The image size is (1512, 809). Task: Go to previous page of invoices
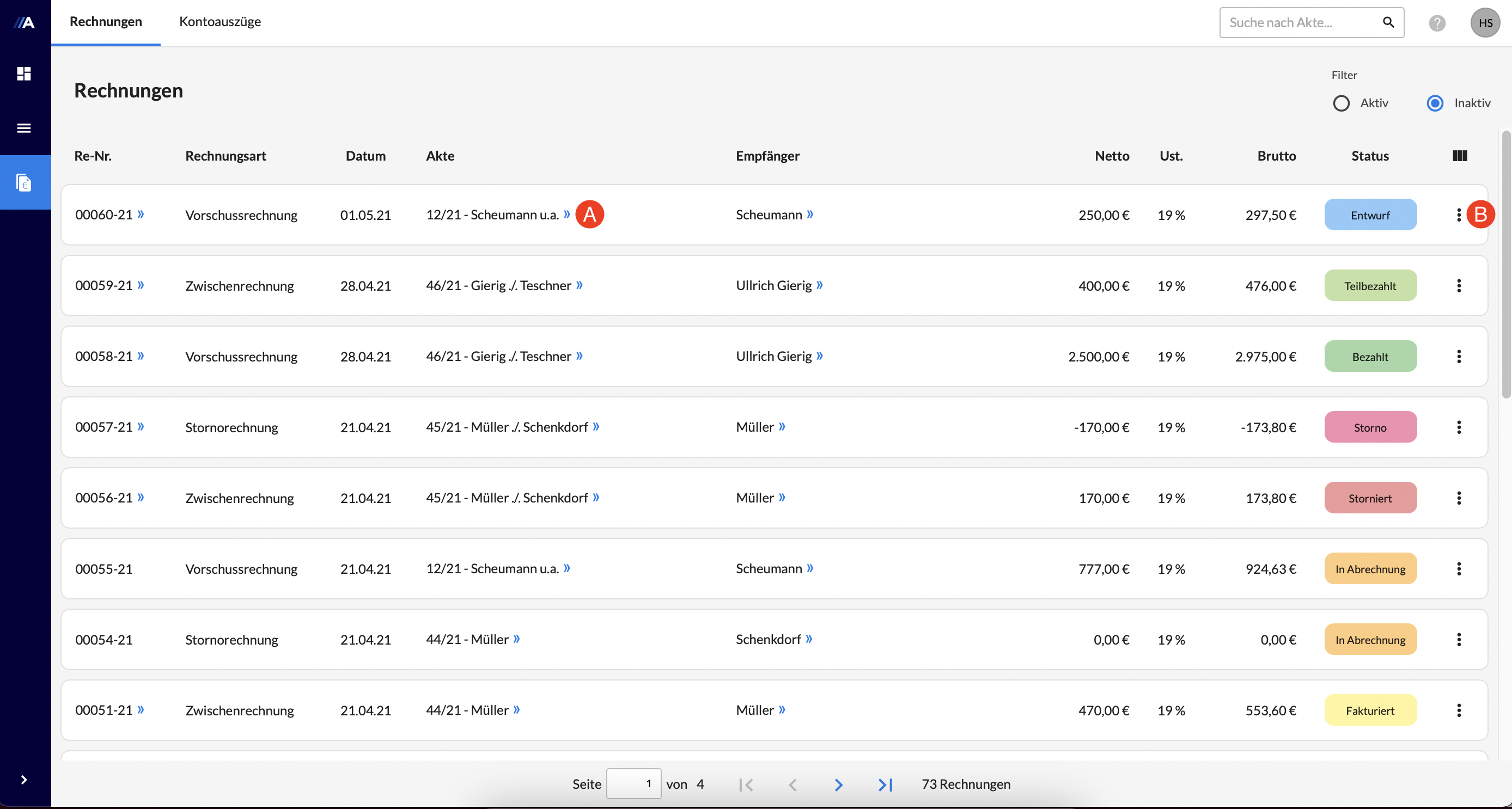pos(792,785)
